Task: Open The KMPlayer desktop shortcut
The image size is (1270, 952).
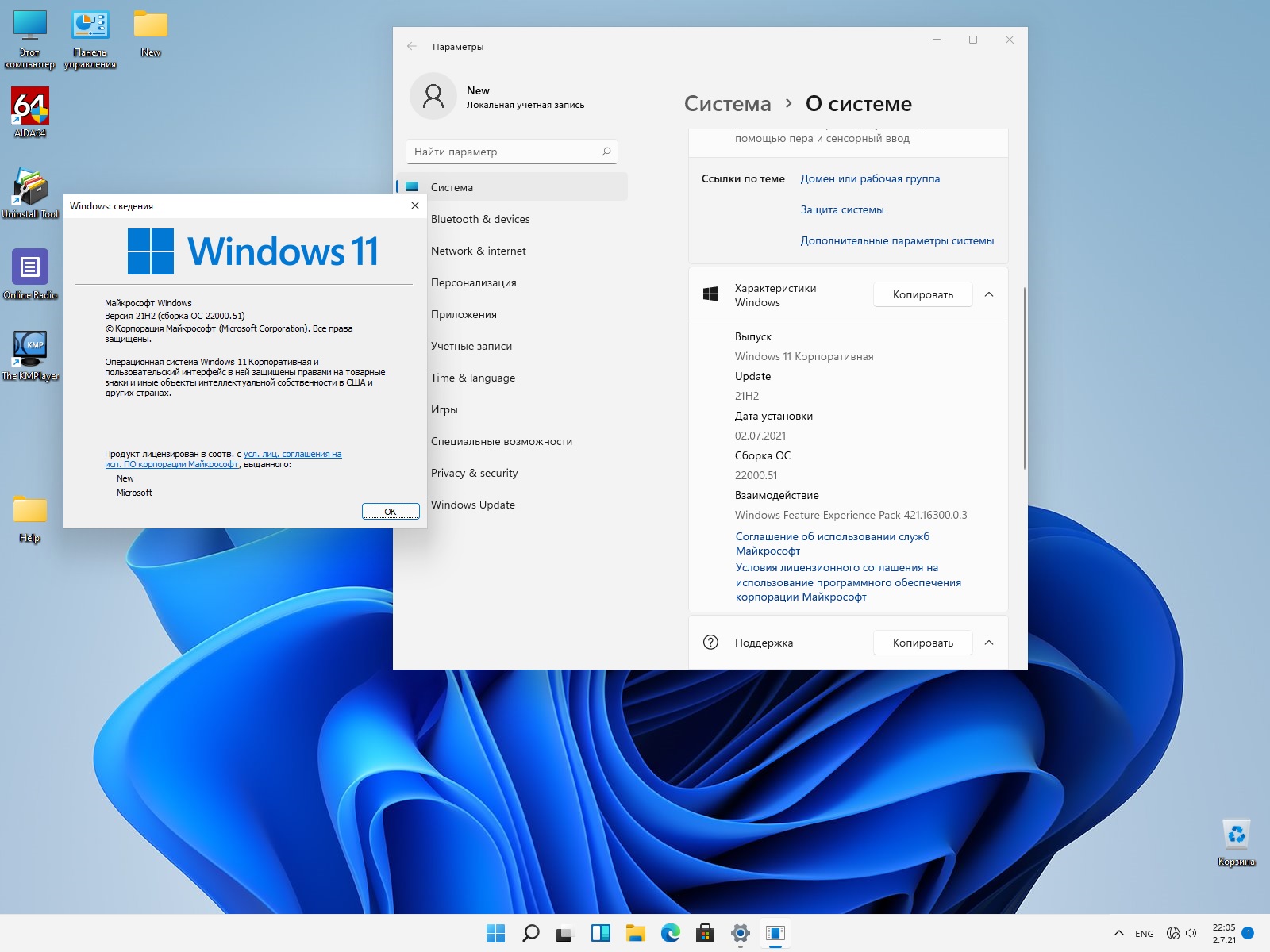Action: pos(30,349)
